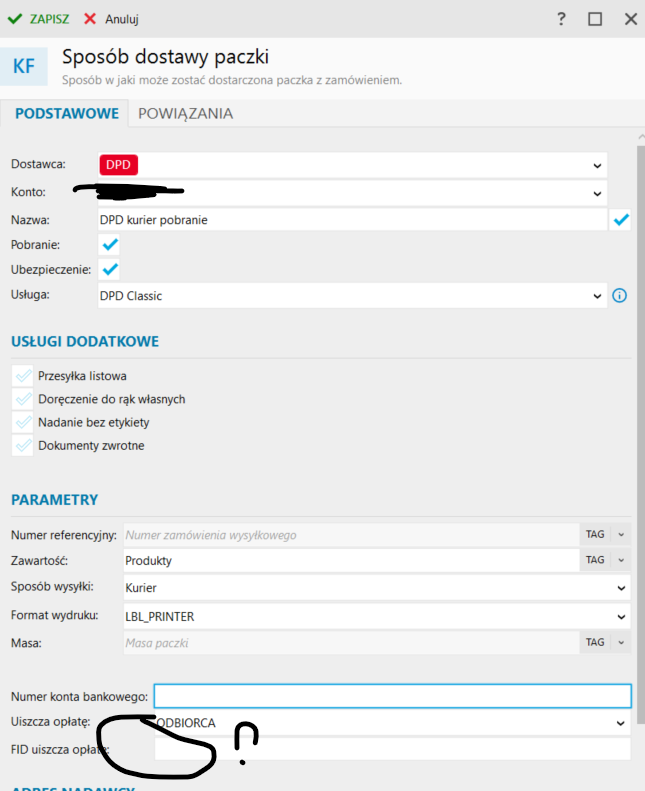Click ZAPISZ to save

click(39, 18)
